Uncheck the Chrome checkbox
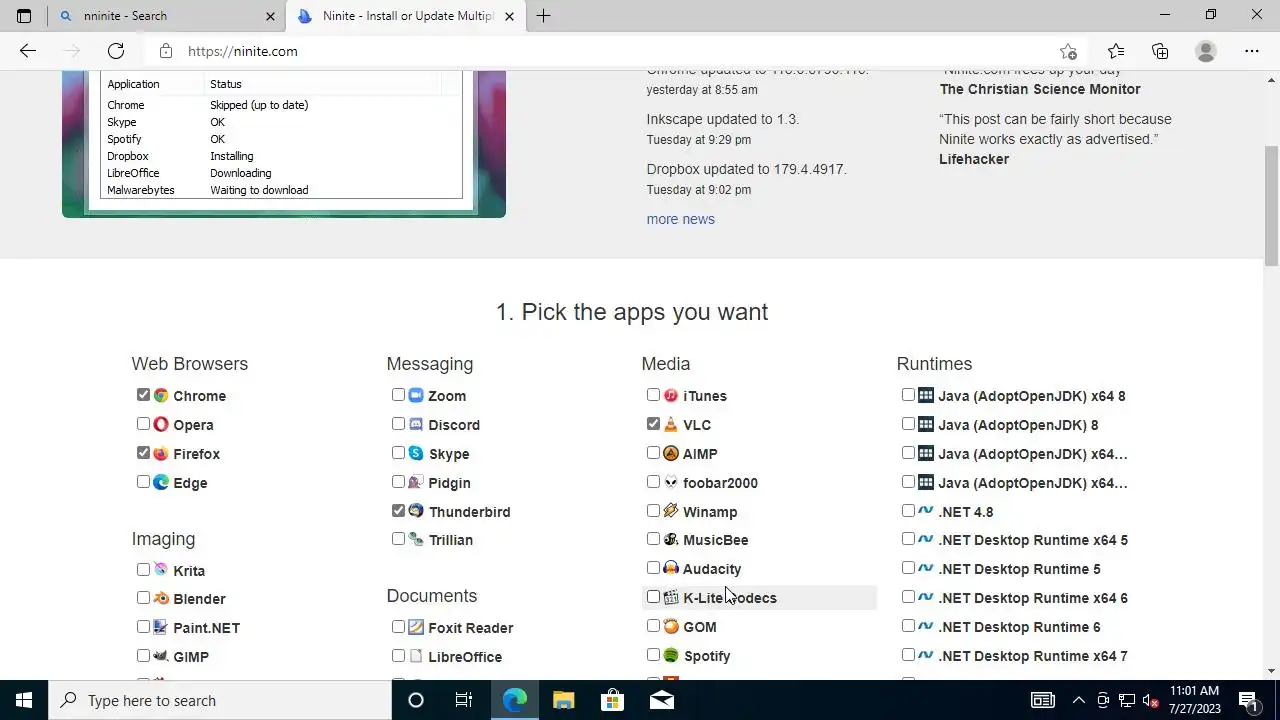 pos(143,395)
